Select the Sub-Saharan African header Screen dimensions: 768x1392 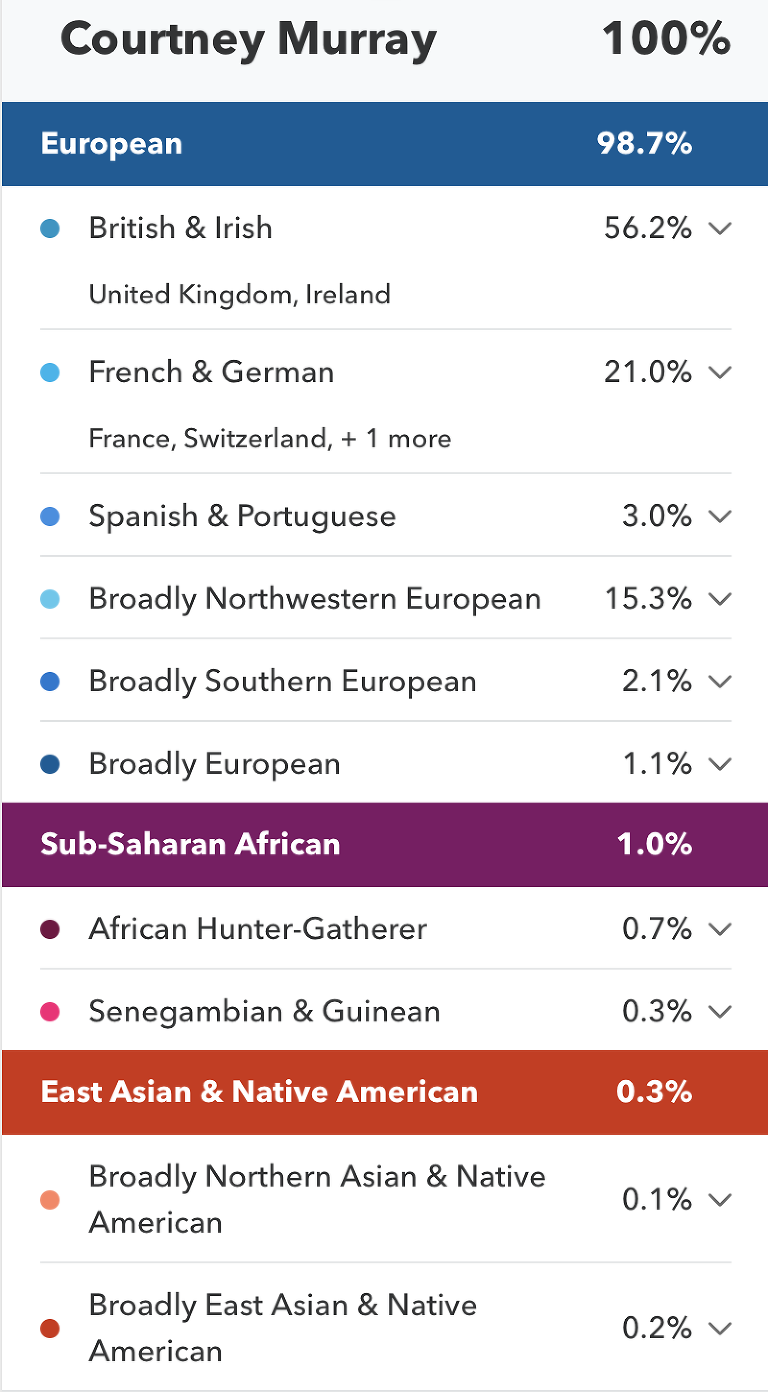pos(384,844)
